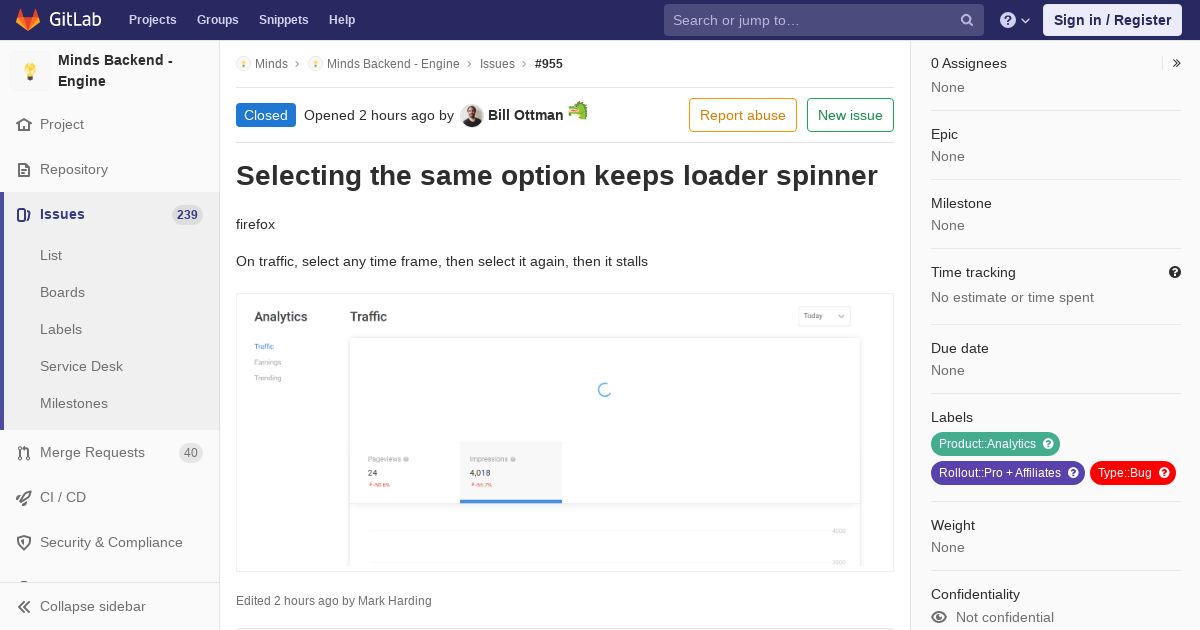The width and height of the screenshot is (1200, 630).
Task: Focus the Search or jump to field
Action: (823, 20)
